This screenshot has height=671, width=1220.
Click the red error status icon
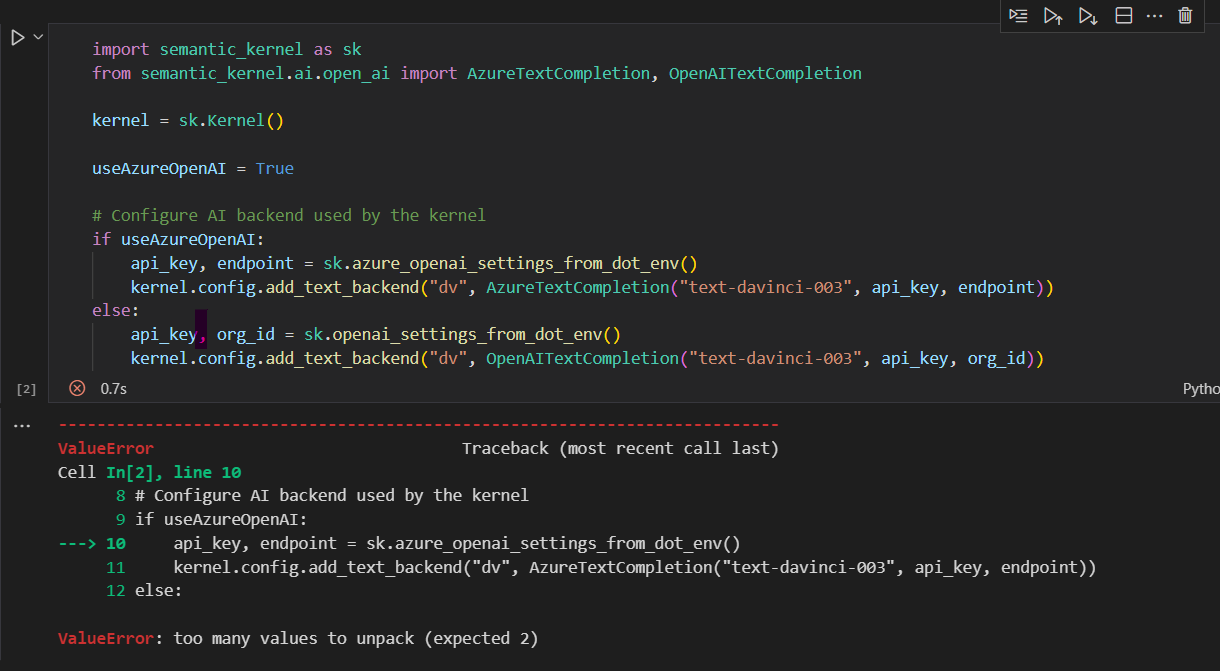(x=77, y=388)
